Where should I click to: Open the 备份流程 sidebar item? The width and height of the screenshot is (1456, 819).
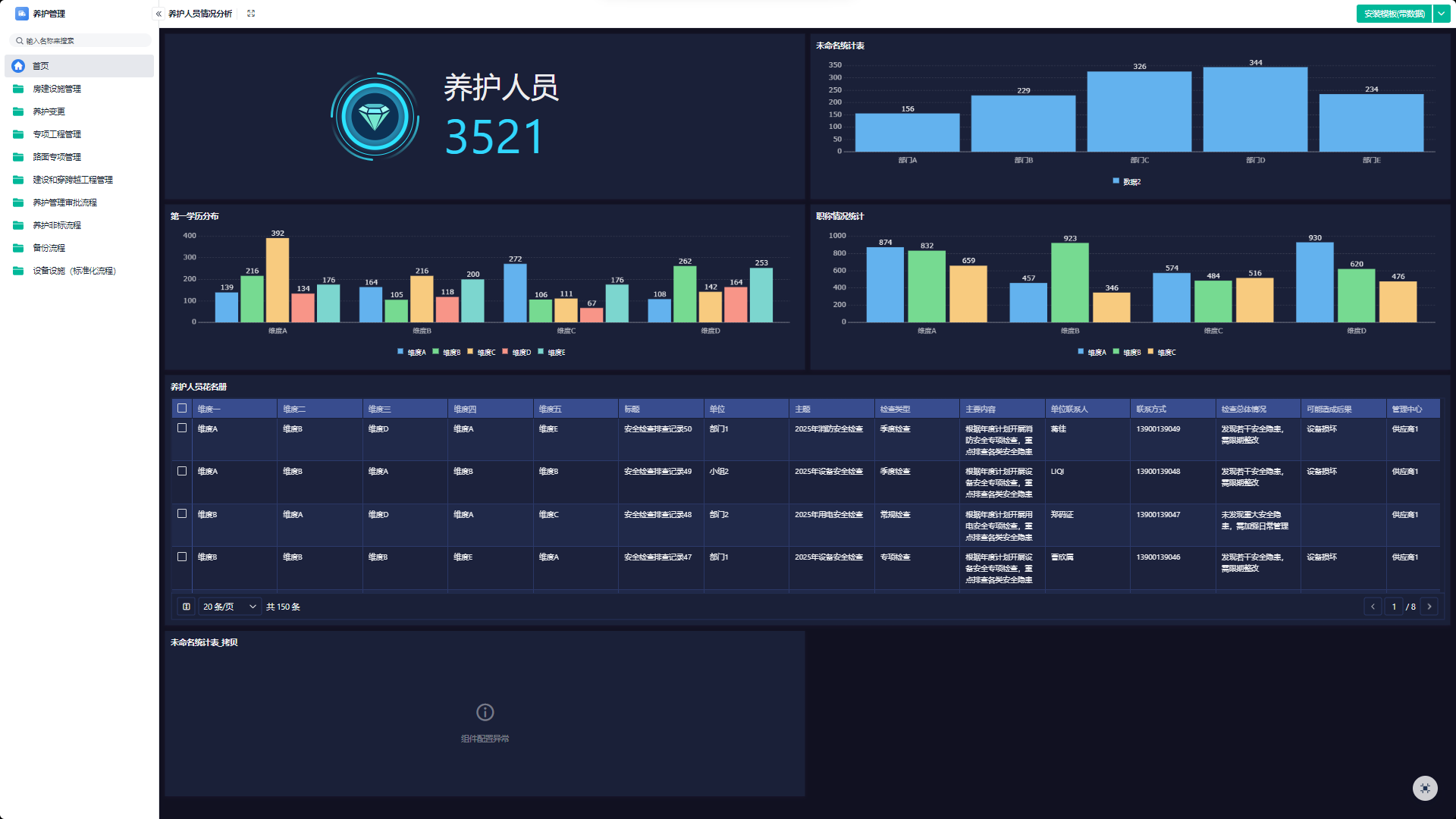[x=49, y=248]
